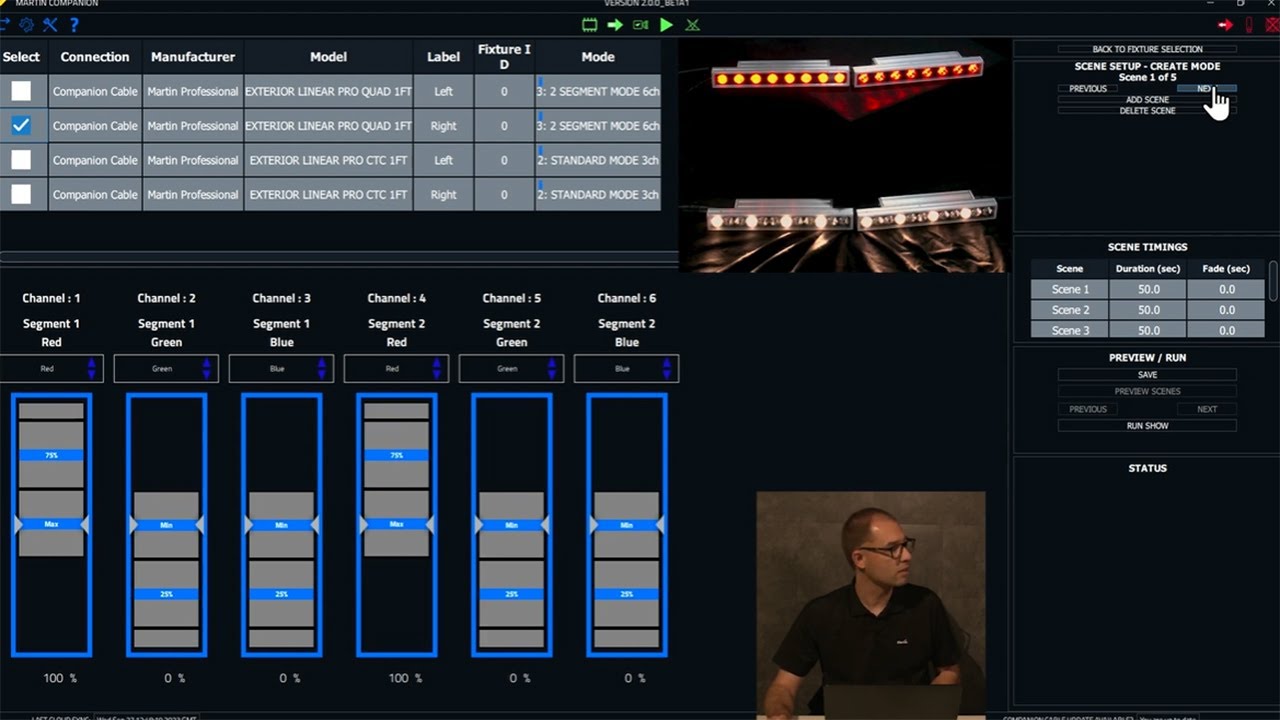Click the Add Scene button
Viewport: 1280px width, 720px height.
pos(1147,100)
